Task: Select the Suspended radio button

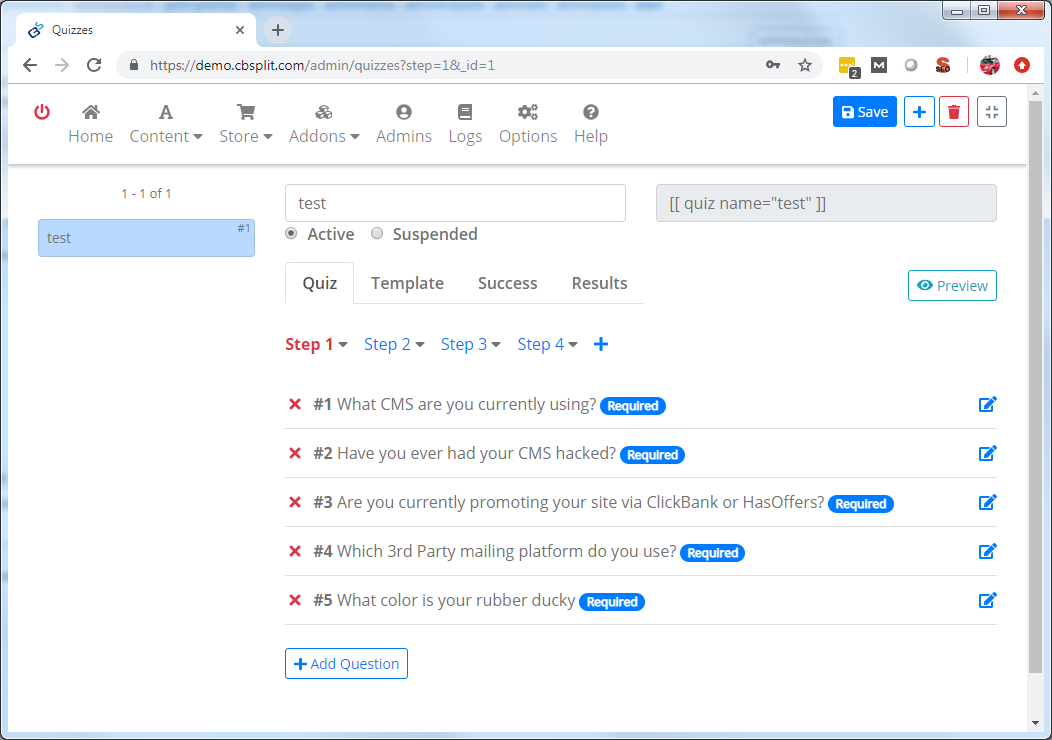Action: tap(377, 234)
